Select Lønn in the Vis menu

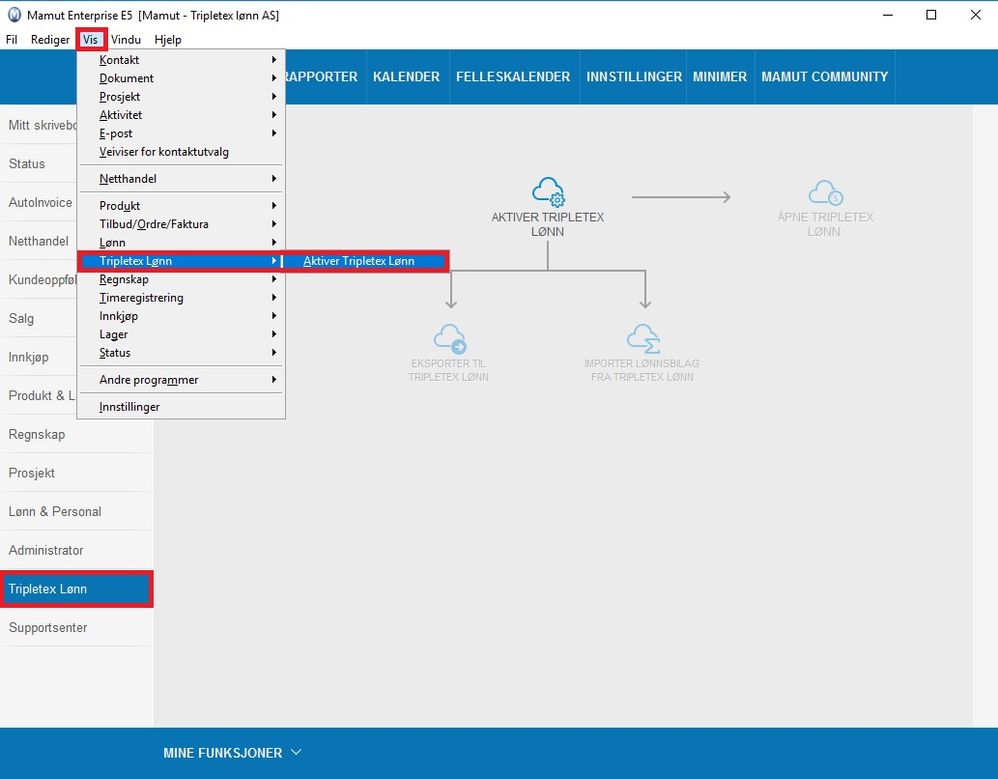181,242
